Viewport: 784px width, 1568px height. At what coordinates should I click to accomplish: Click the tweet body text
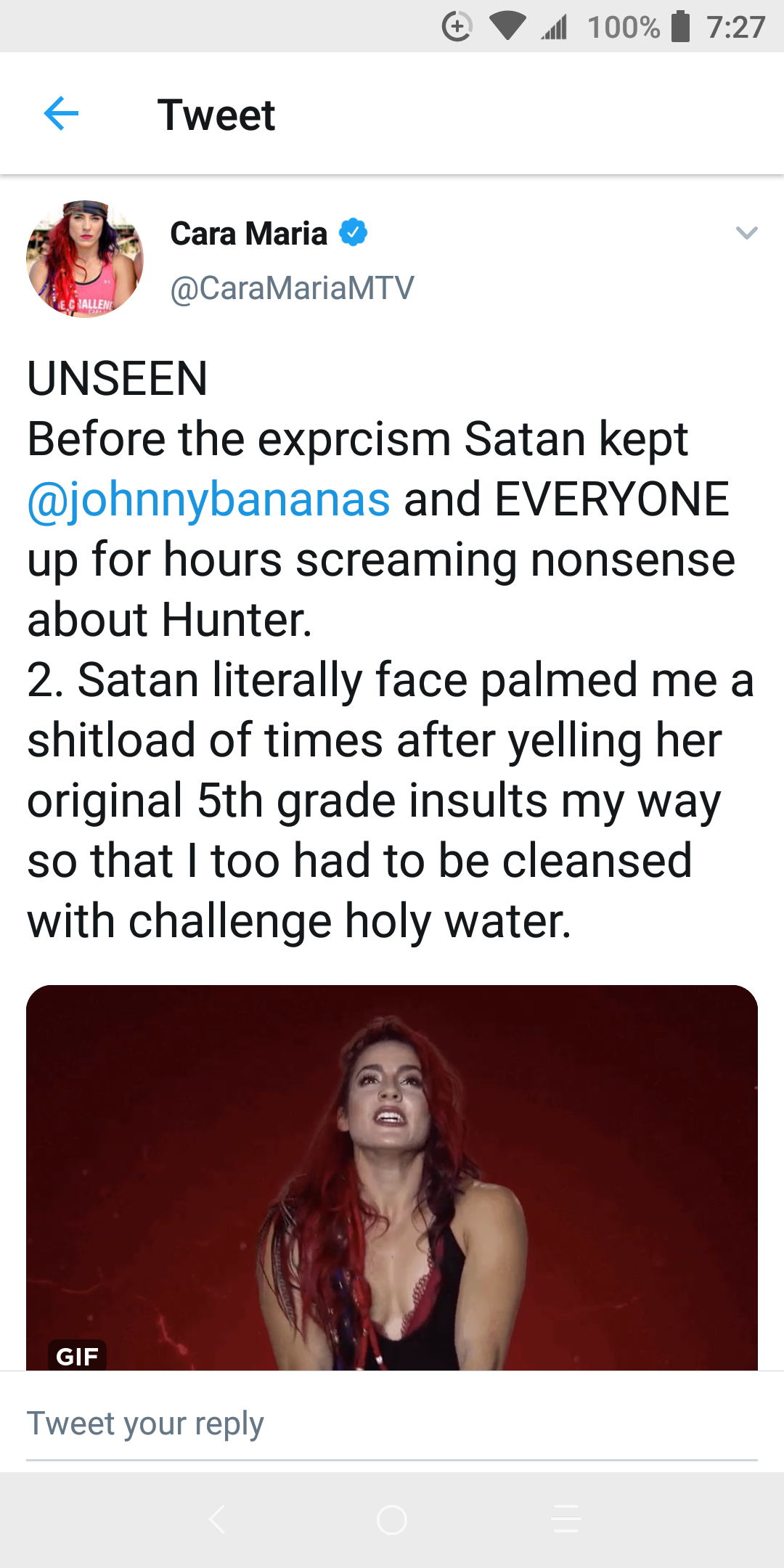391,650
